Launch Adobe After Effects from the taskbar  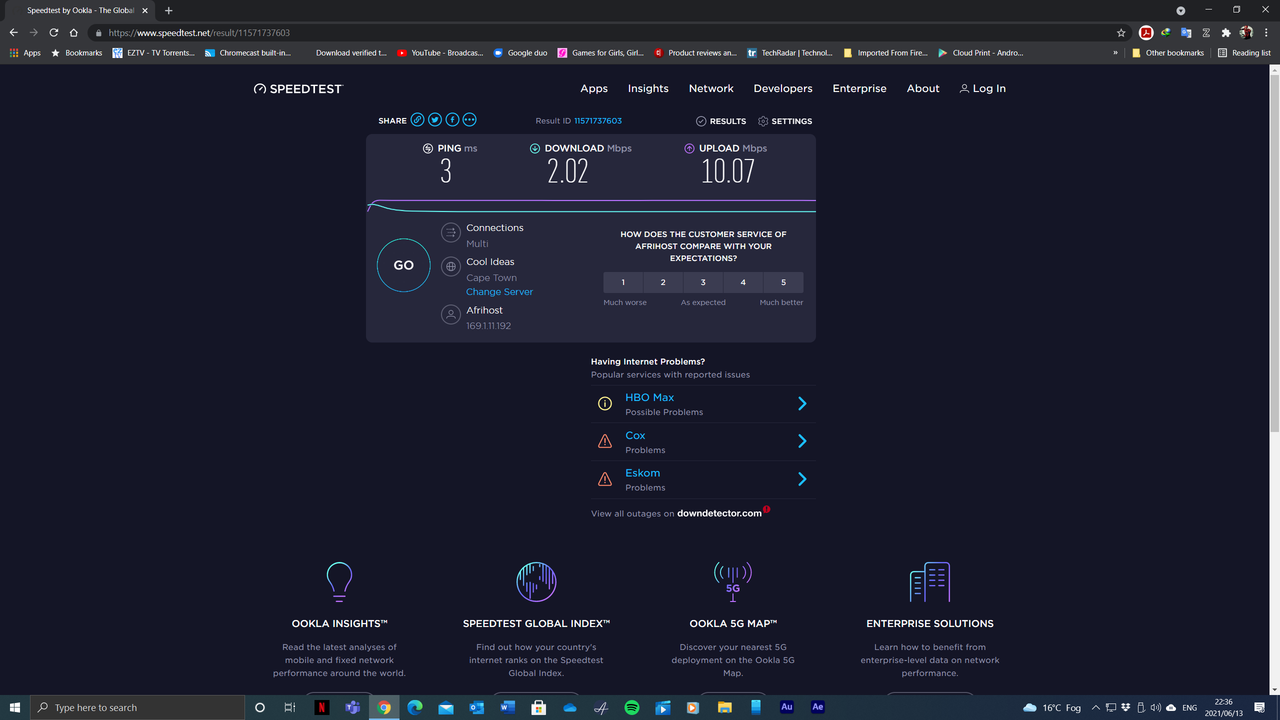pyautogui.click(x=818, y=707)
